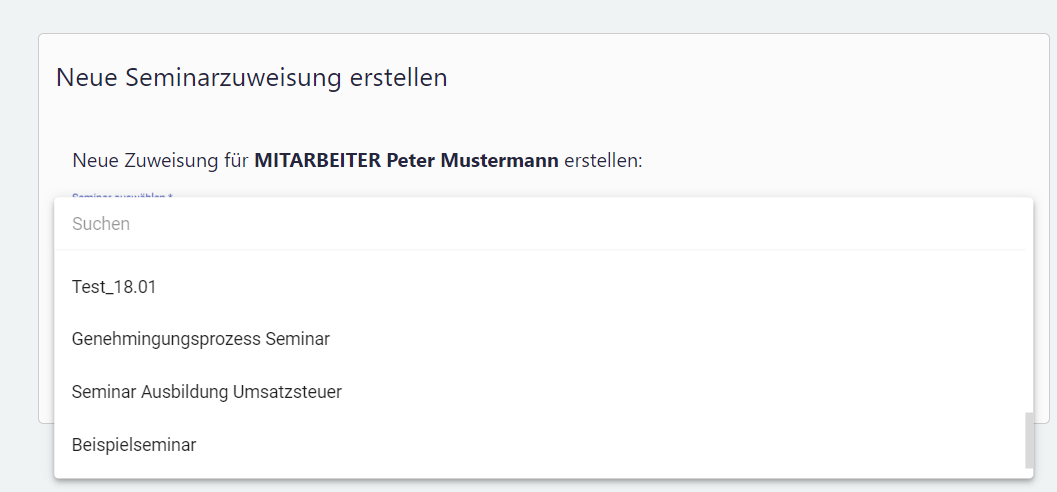Click the word Genehmigungsprozess in the list

tap(166, 339)
